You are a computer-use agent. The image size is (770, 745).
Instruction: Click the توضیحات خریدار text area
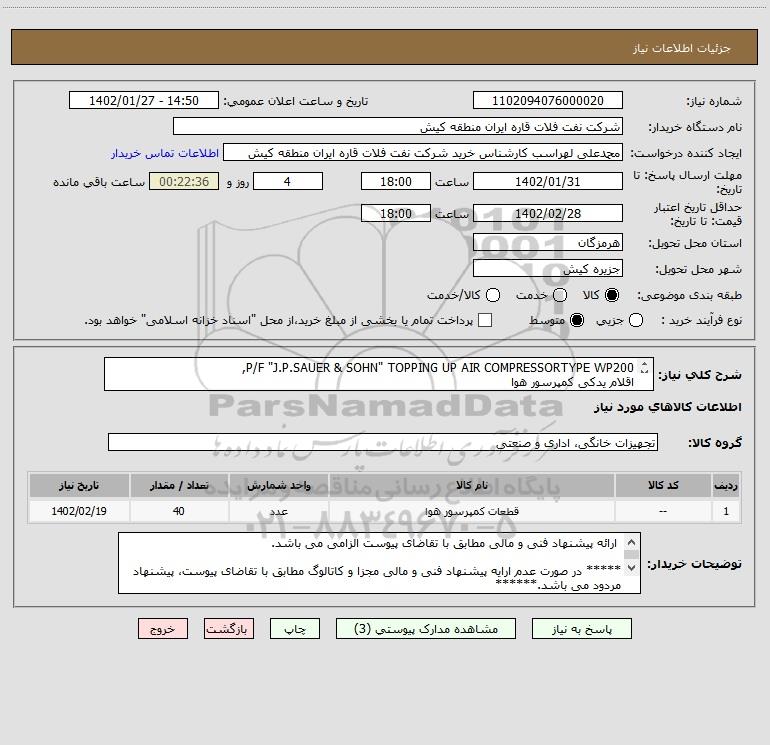click(x=379, y=563)
